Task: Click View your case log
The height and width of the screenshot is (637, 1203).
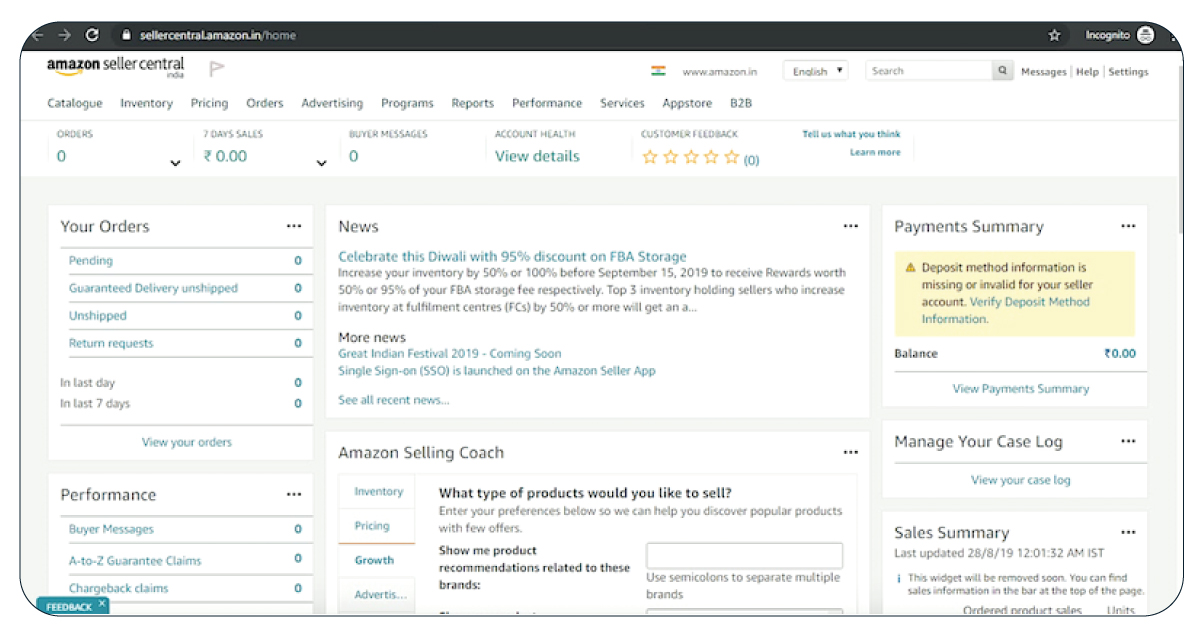Action: point(1021,480)
